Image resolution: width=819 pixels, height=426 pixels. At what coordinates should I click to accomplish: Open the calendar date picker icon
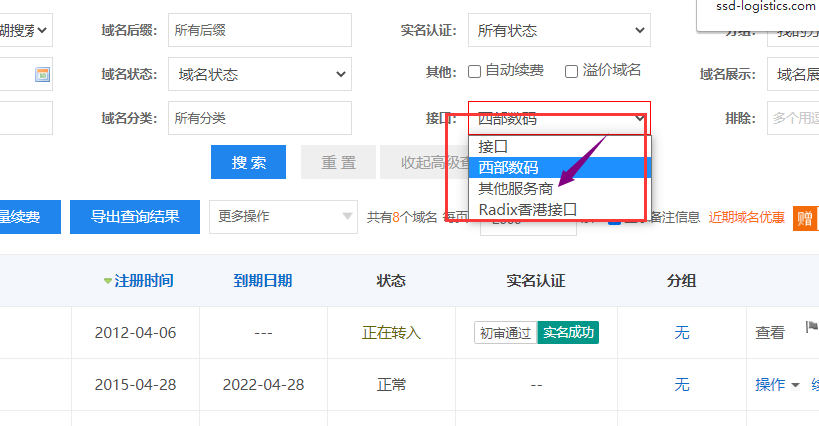tap(42, 74)
